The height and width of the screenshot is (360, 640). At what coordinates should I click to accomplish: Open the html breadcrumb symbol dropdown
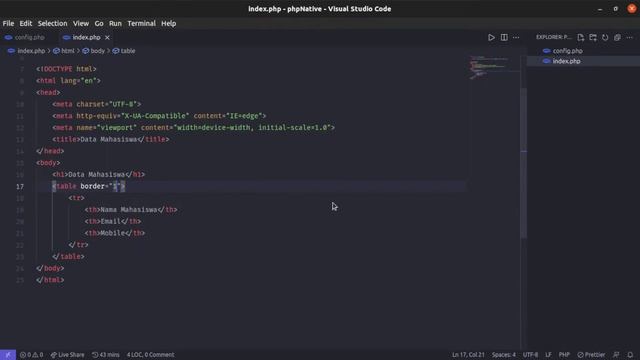coord(64,51)
